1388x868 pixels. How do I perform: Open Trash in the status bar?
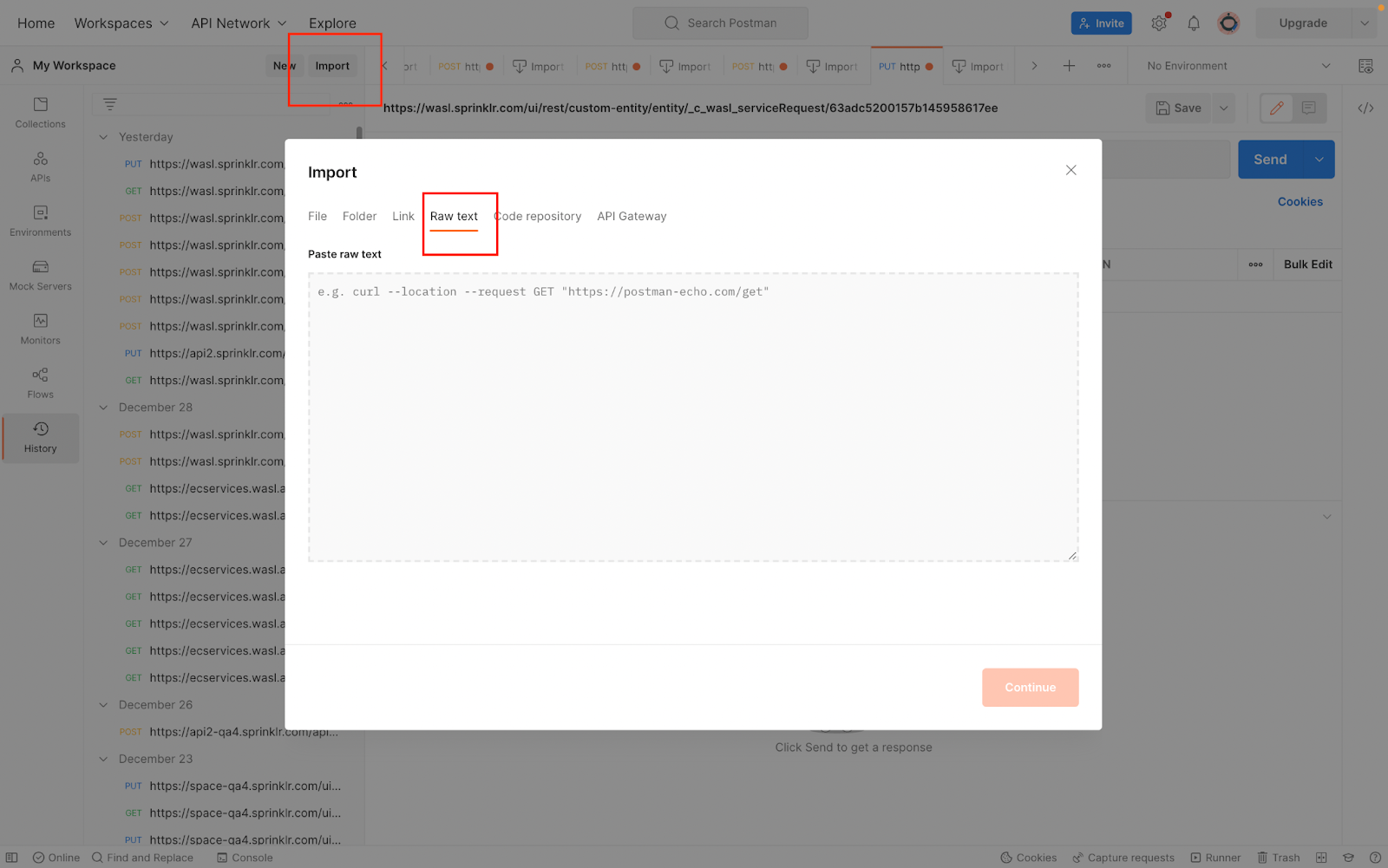(1279, 858)
